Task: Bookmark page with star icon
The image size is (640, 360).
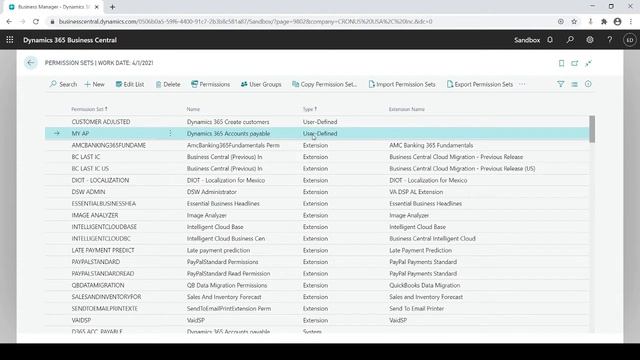Action: point(574,21)
